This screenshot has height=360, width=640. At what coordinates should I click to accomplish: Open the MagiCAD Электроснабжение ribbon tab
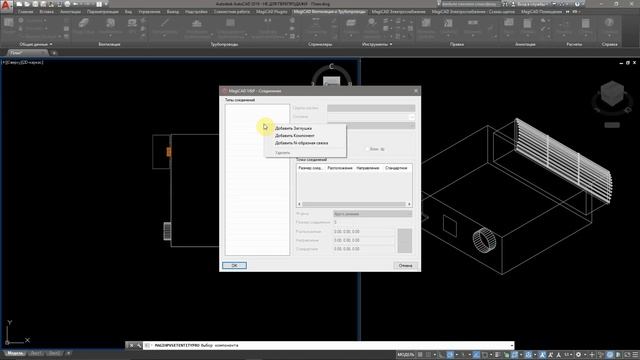click(x=398, y=12)
